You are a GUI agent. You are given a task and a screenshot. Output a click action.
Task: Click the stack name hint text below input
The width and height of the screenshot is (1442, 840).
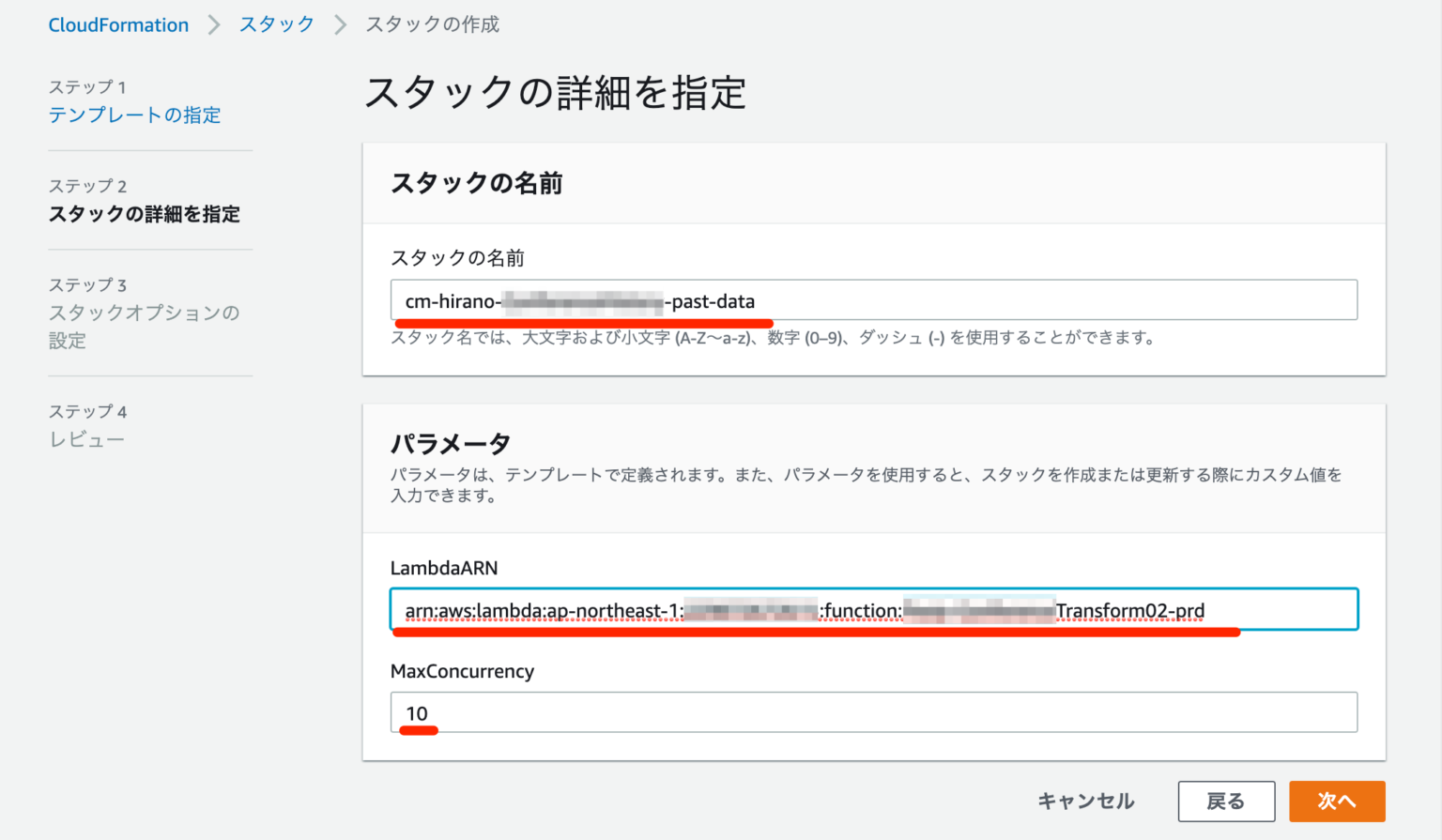pos(773,338)
